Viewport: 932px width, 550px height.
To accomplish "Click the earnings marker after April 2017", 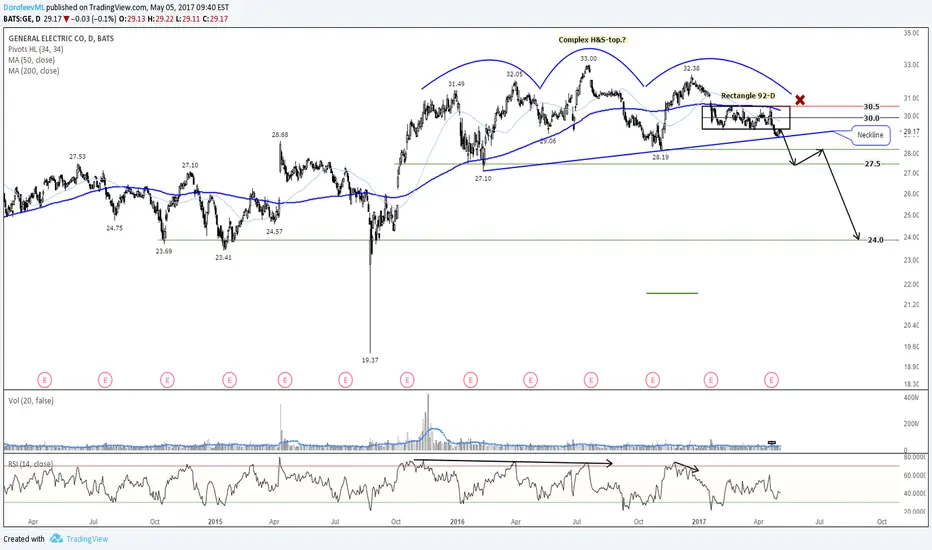I will point(772,379).
